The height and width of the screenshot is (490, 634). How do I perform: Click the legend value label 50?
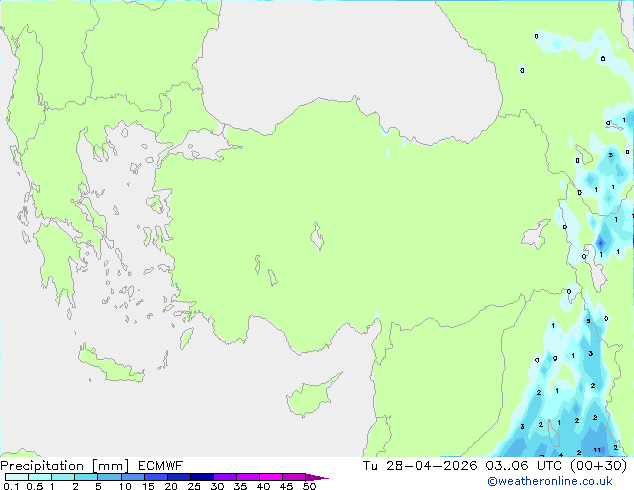[x=310, y=486]
